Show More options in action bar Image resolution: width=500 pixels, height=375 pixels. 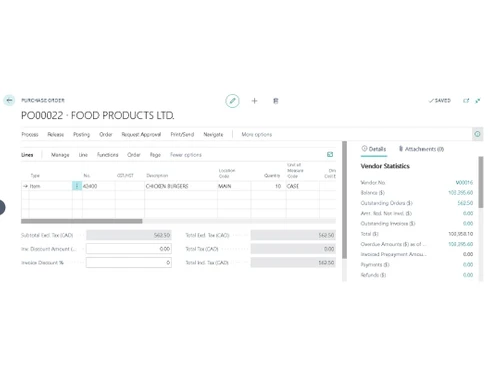click(x=257, y=134)
